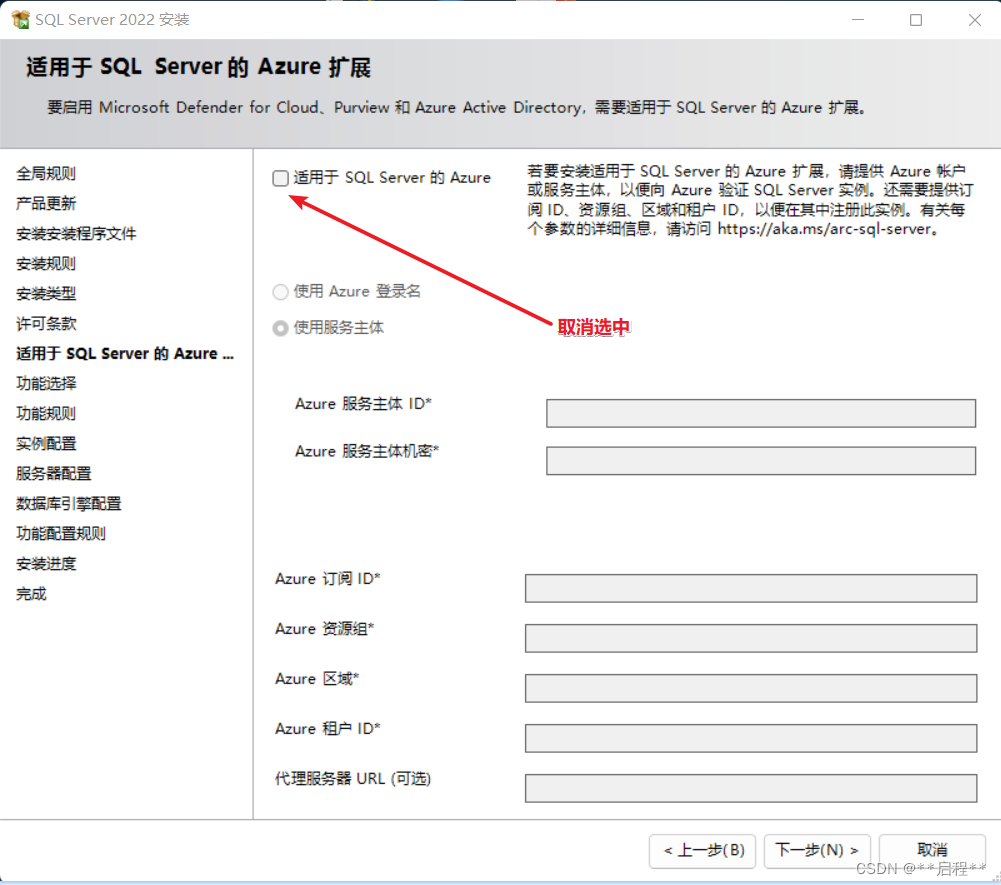
Task: Click the Azure 服务主体机密 input field
Action: pos(761,460)
